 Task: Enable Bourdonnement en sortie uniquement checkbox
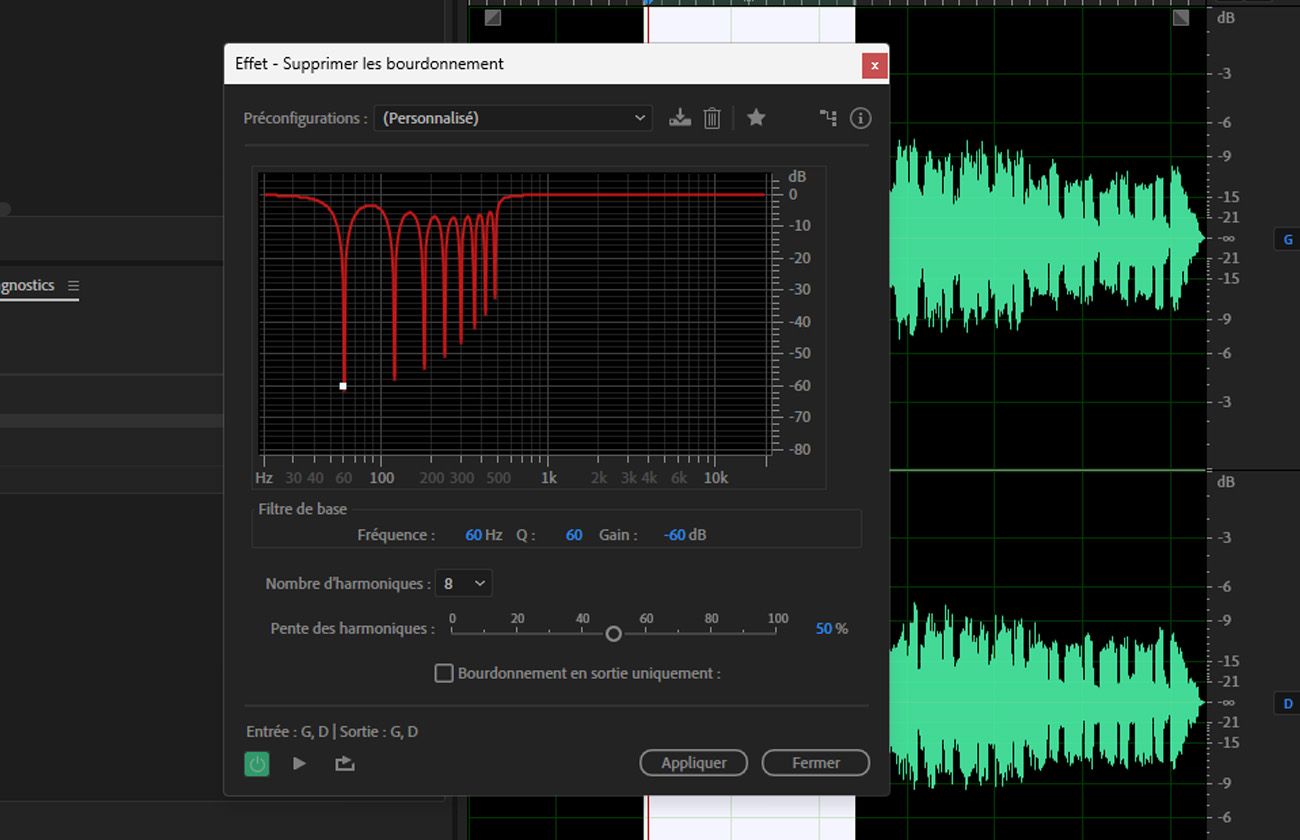(444, 673)
